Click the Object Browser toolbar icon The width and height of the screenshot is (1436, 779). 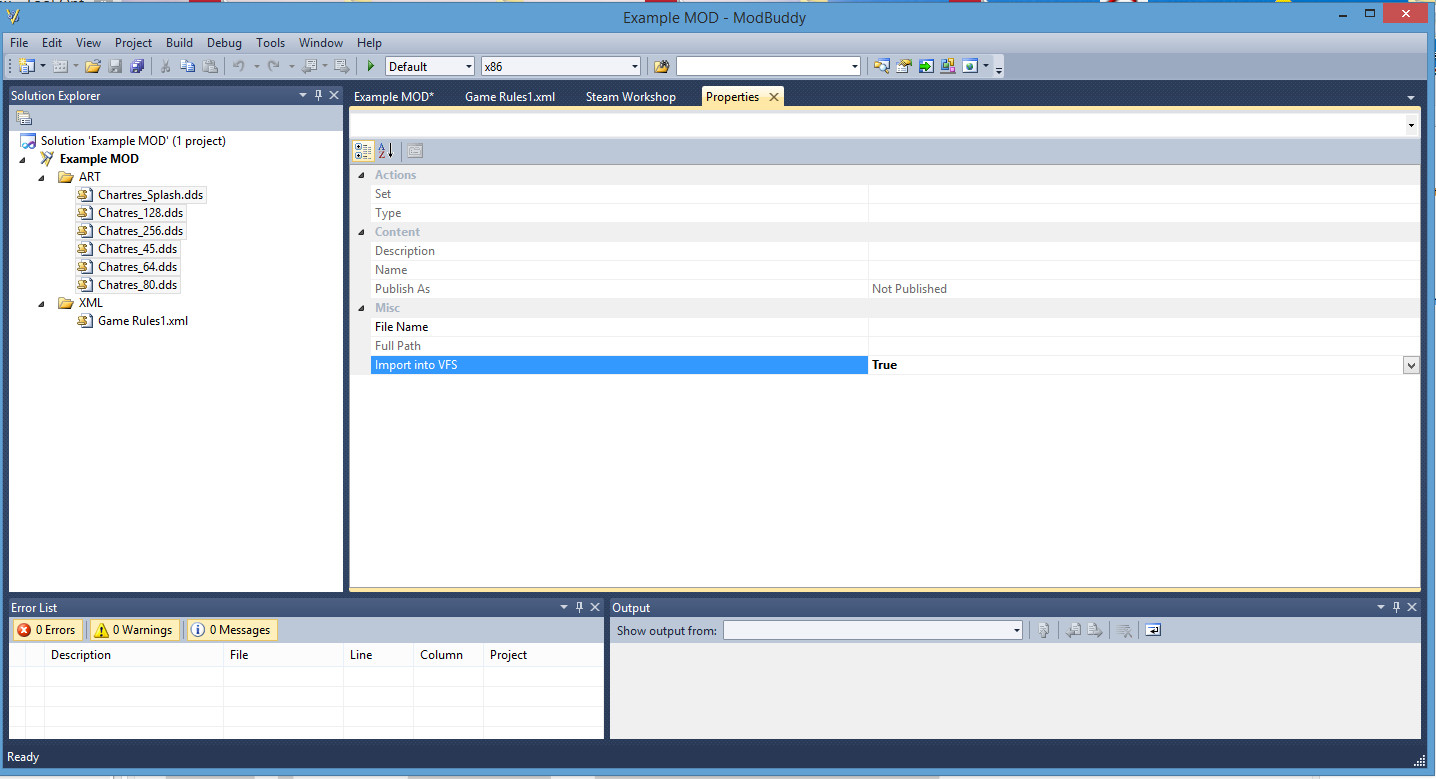pyautogui.click(x=948, y=66)
